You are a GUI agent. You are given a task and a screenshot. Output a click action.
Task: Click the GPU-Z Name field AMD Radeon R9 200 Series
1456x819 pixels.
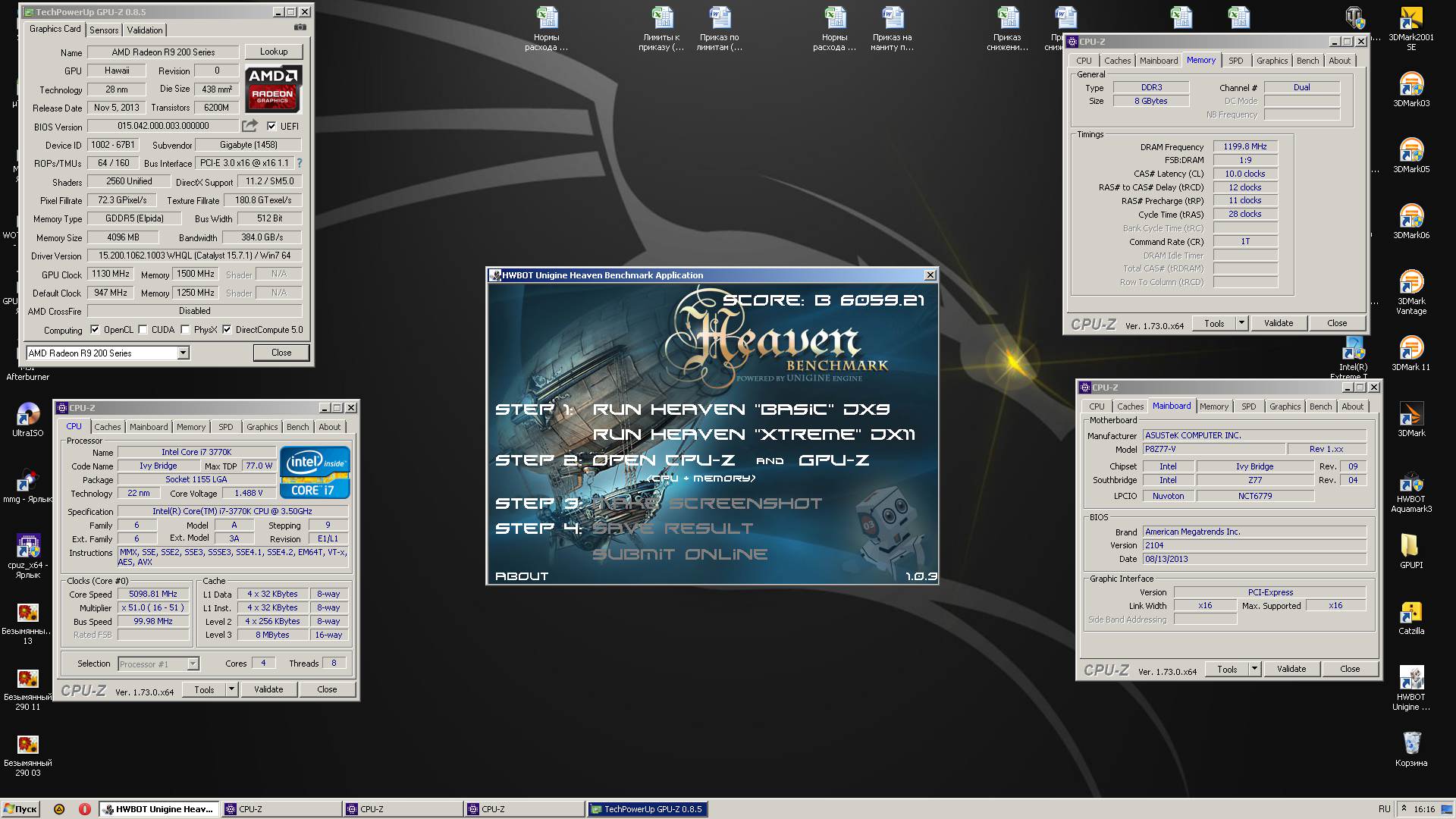163,52
